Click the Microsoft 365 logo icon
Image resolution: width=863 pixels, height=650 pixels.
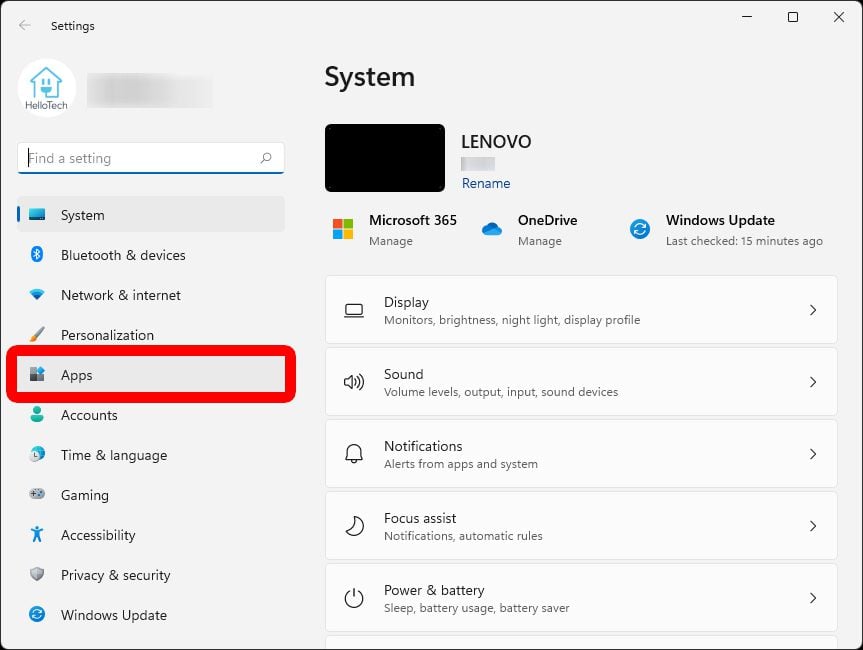tap(343, 229)
